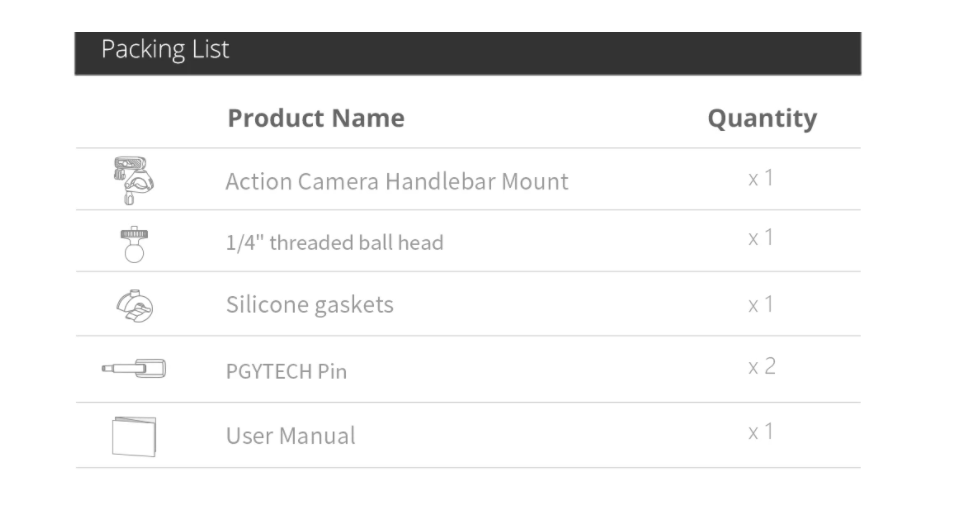Select the Silicone gaskets label
Screen dimensions: 978x514
[309, 305]
